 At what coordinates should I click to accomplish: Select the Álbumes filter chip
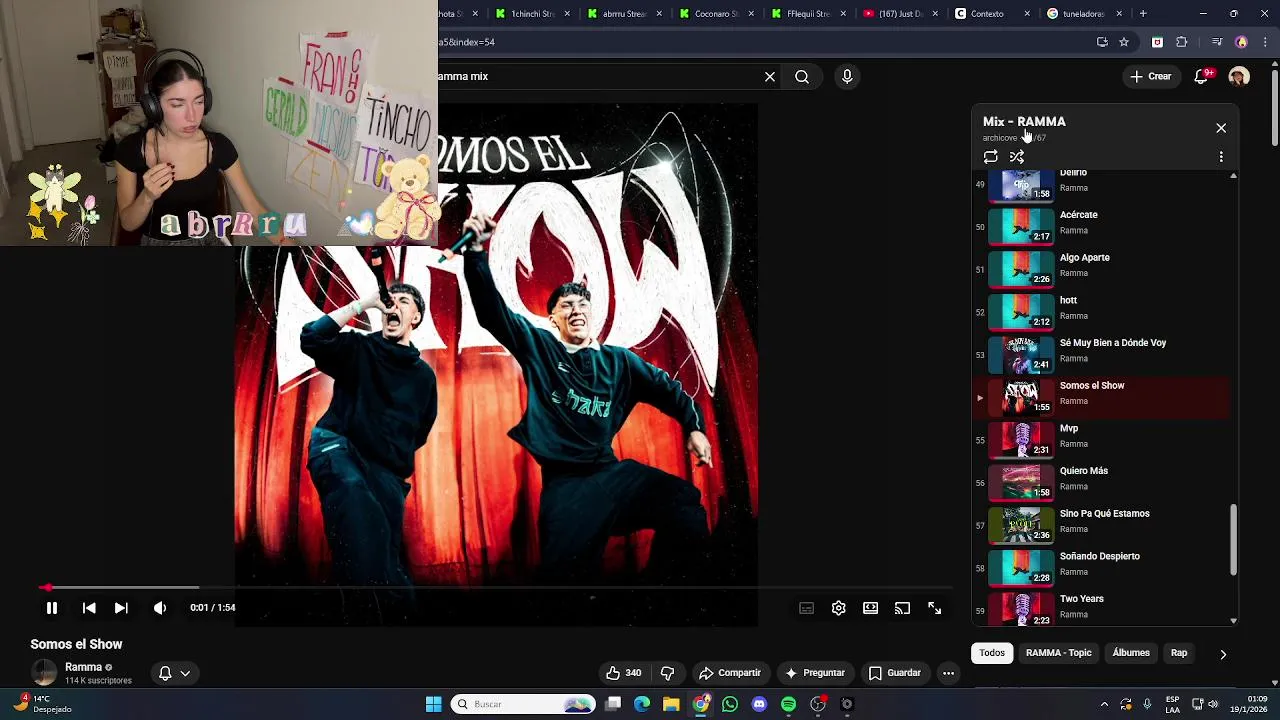[1131, 653]
